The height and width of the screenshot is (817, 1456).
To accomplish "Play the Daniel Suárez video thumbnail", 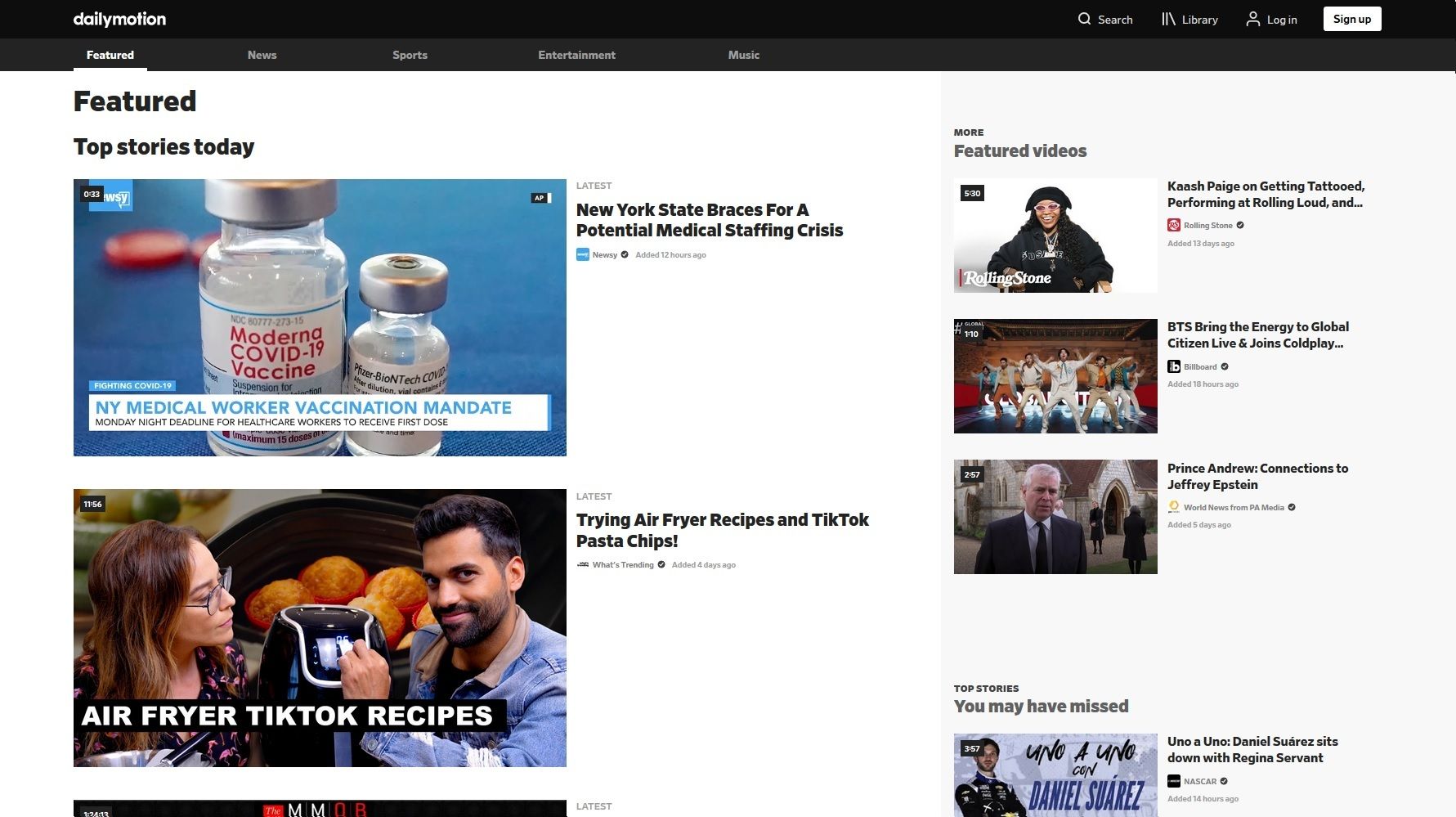I will (x=1055, y=775).
